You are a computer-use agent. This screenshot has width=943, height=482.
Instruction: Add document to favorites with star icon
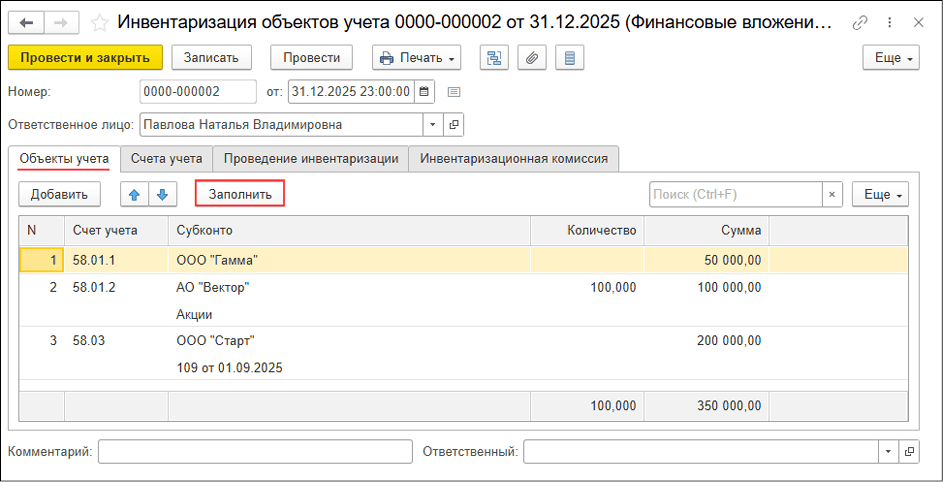[99, 22]
